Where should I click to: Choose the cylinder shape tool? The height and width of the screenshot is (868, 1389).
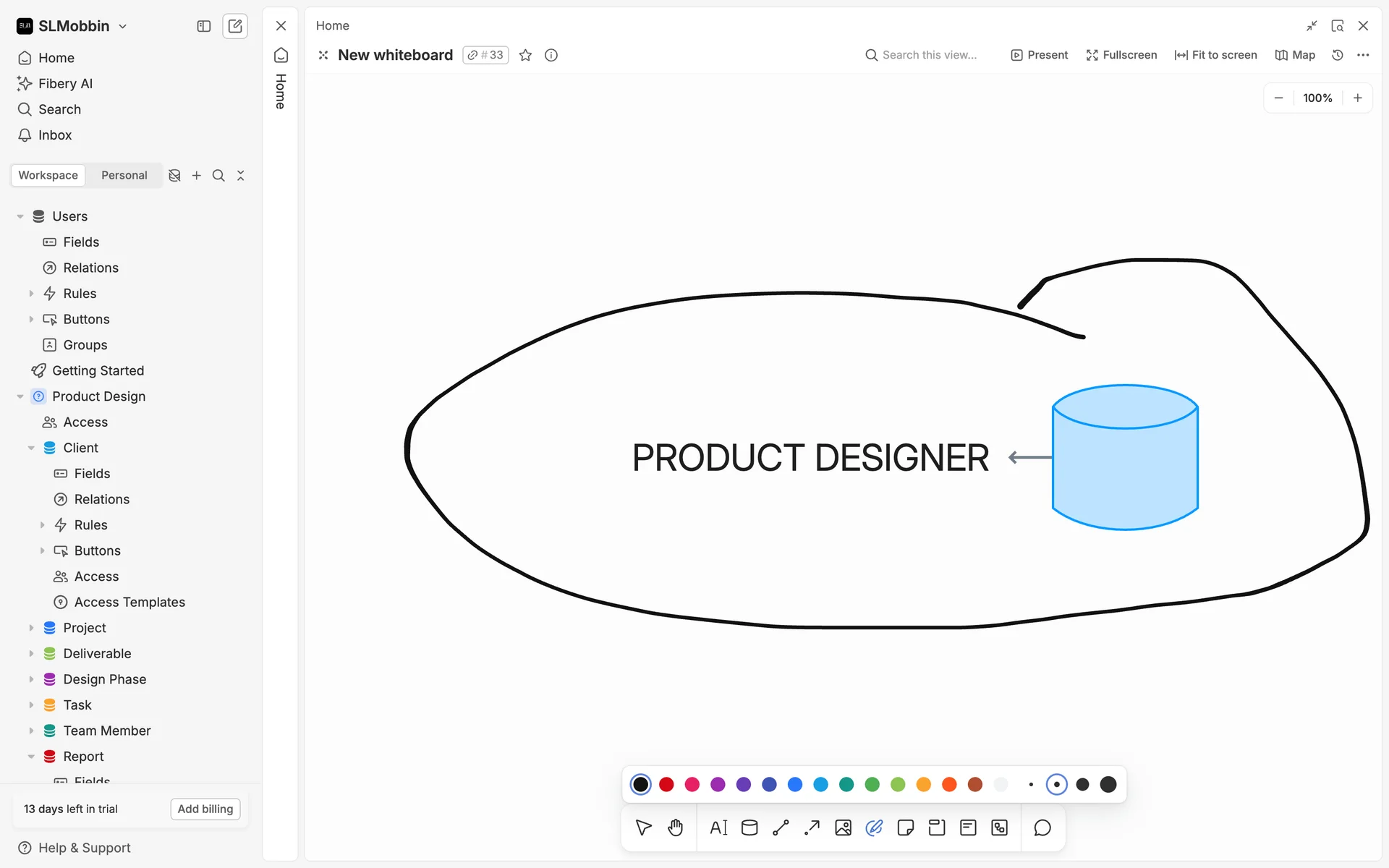(749, 827)
